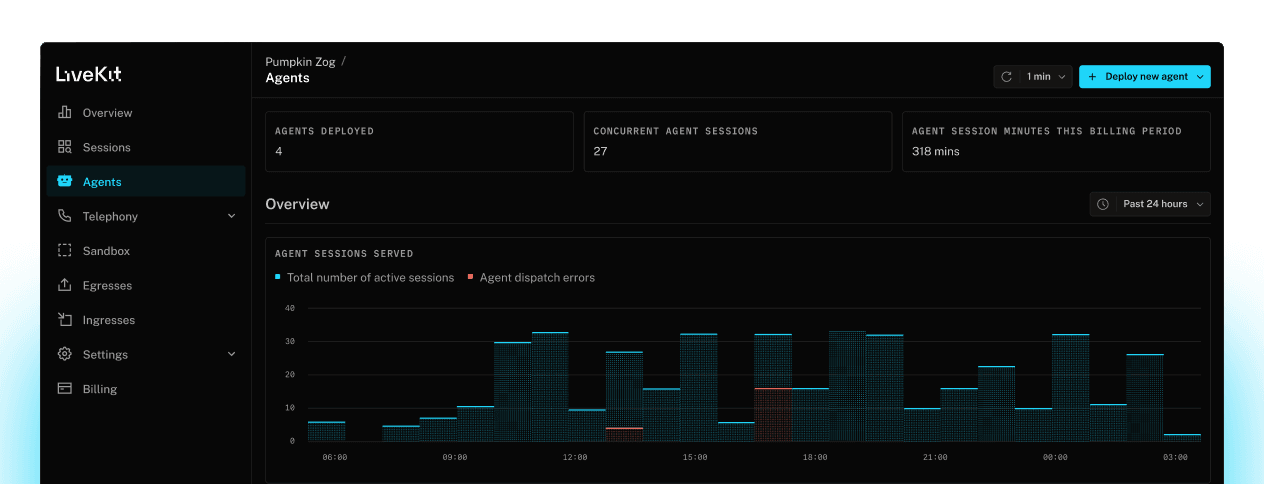This screenshot has height=484, width=1264.
Task: Click the refresh icon beside 1 min
Action: point(1007,77)
